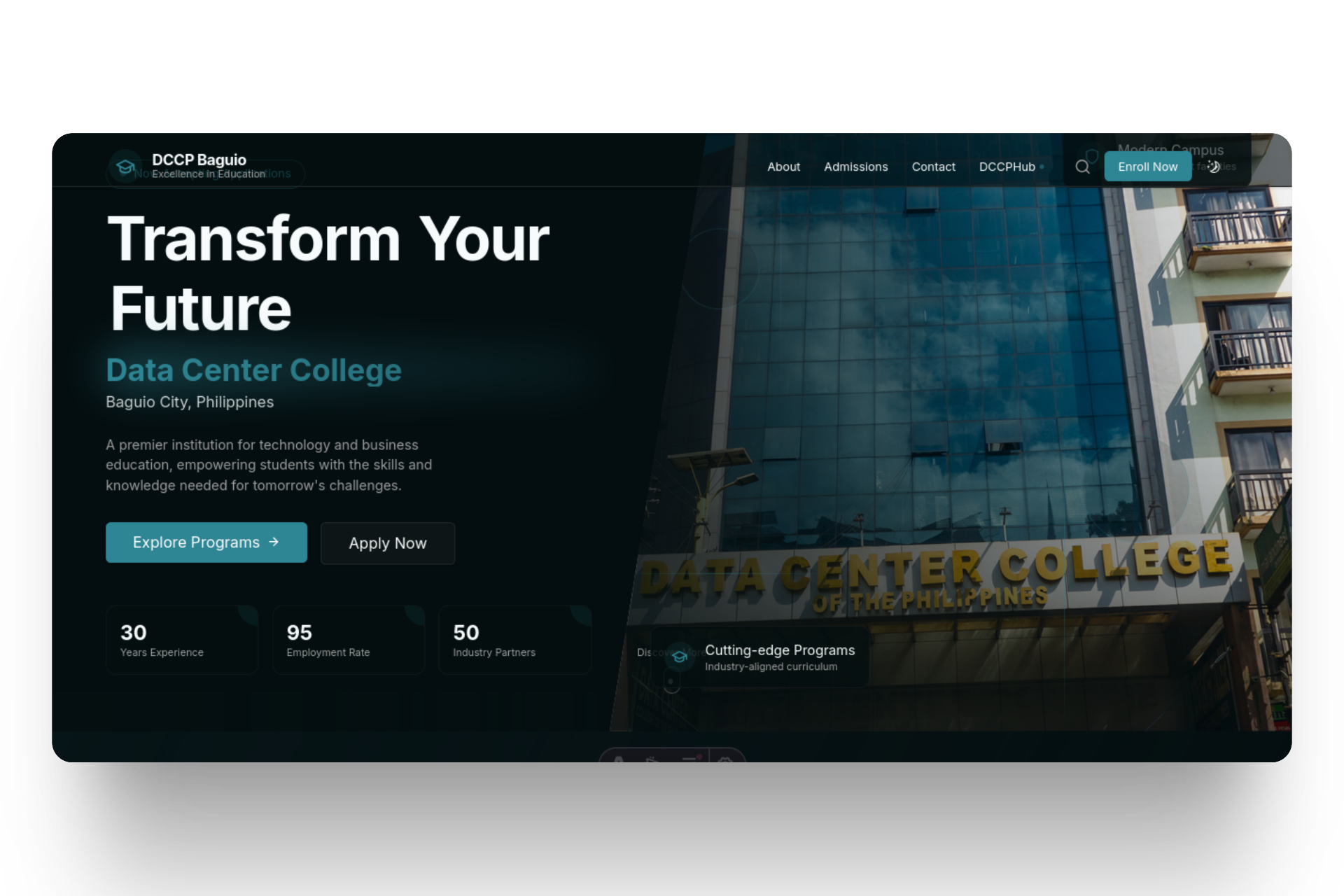Toggle dark mode using the moon icon

click(x=1213, y=167)
